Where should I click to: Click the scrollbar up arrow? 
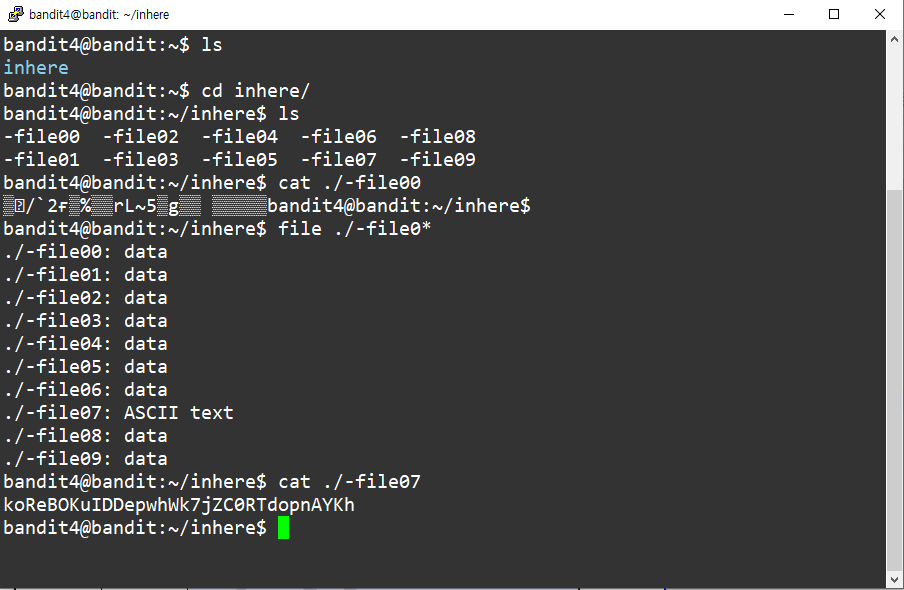894,39
